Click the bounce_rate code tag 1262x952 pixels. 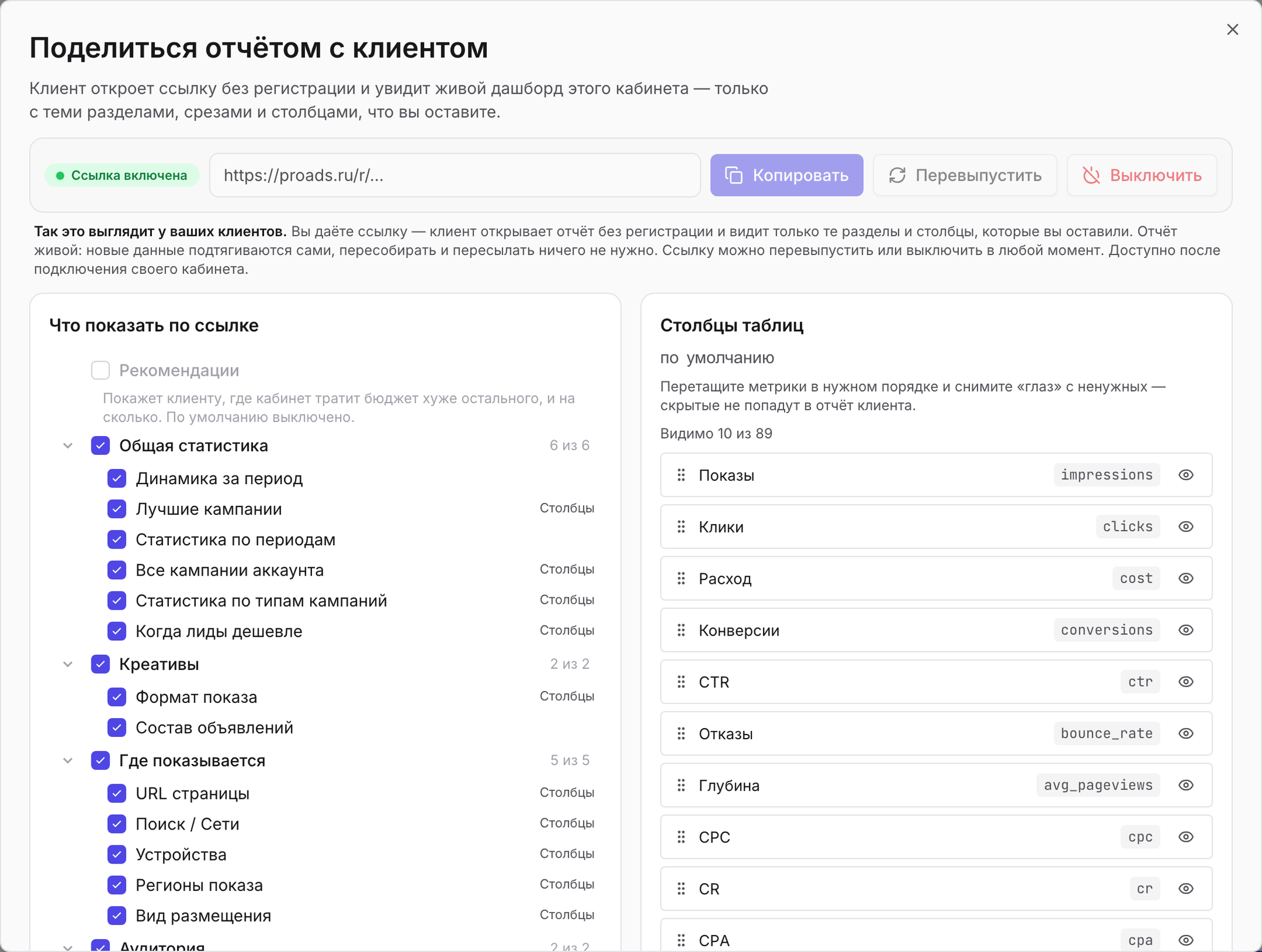(x=1107, y=733)
